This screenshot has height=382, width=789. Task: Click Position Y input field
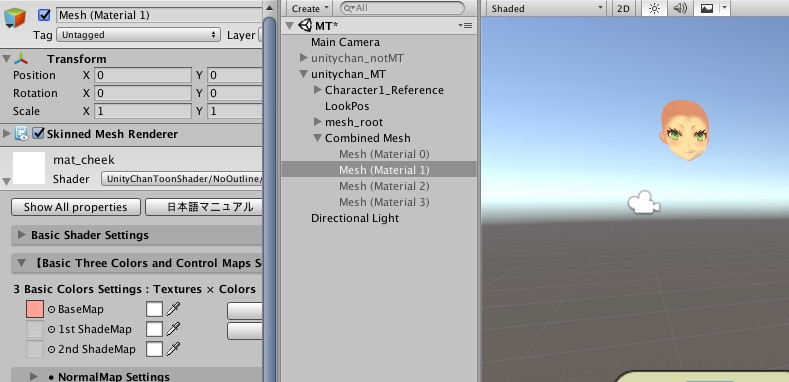pos(235,75)
